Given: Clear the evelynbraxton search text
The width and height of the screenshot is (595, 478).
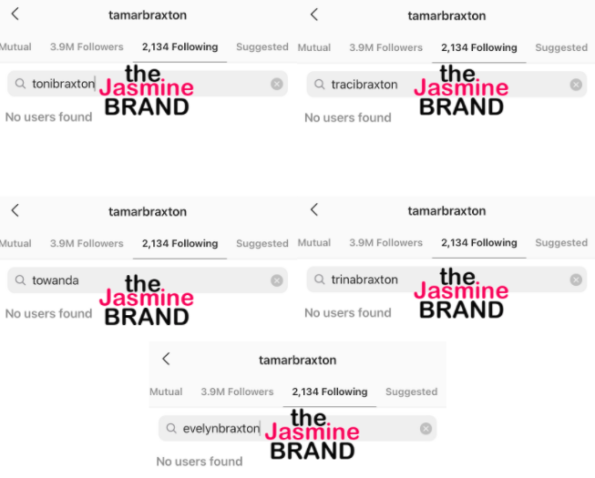Looking at the screenshot, I should [426, 429].
